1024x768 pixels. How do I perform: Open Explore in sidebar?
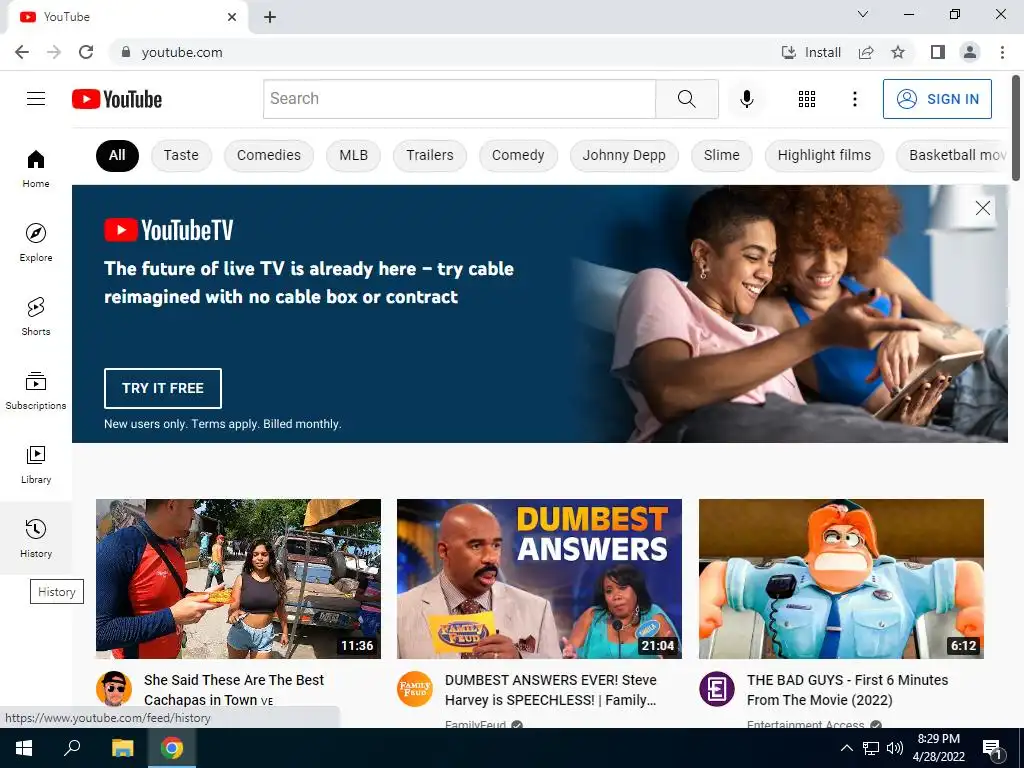[x=36, y=243]
